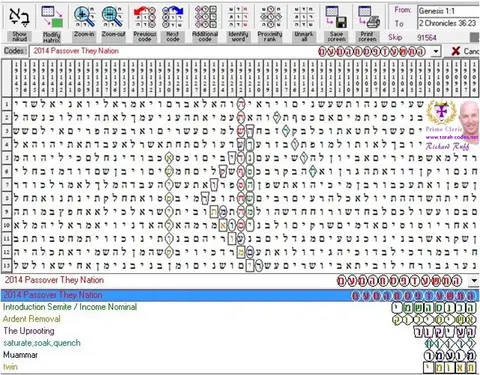Viewport: 480px width, 375px height.
Task: Click the Save screen label button
Action: [x=336, y=36]
